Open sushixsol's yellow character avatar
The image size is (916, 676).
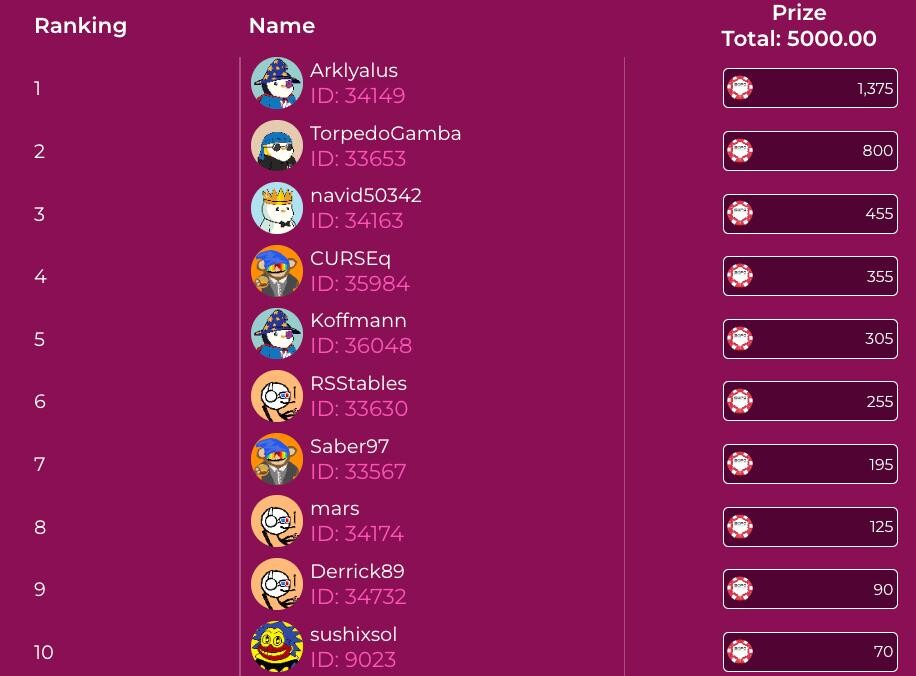(x=277, y=646)
